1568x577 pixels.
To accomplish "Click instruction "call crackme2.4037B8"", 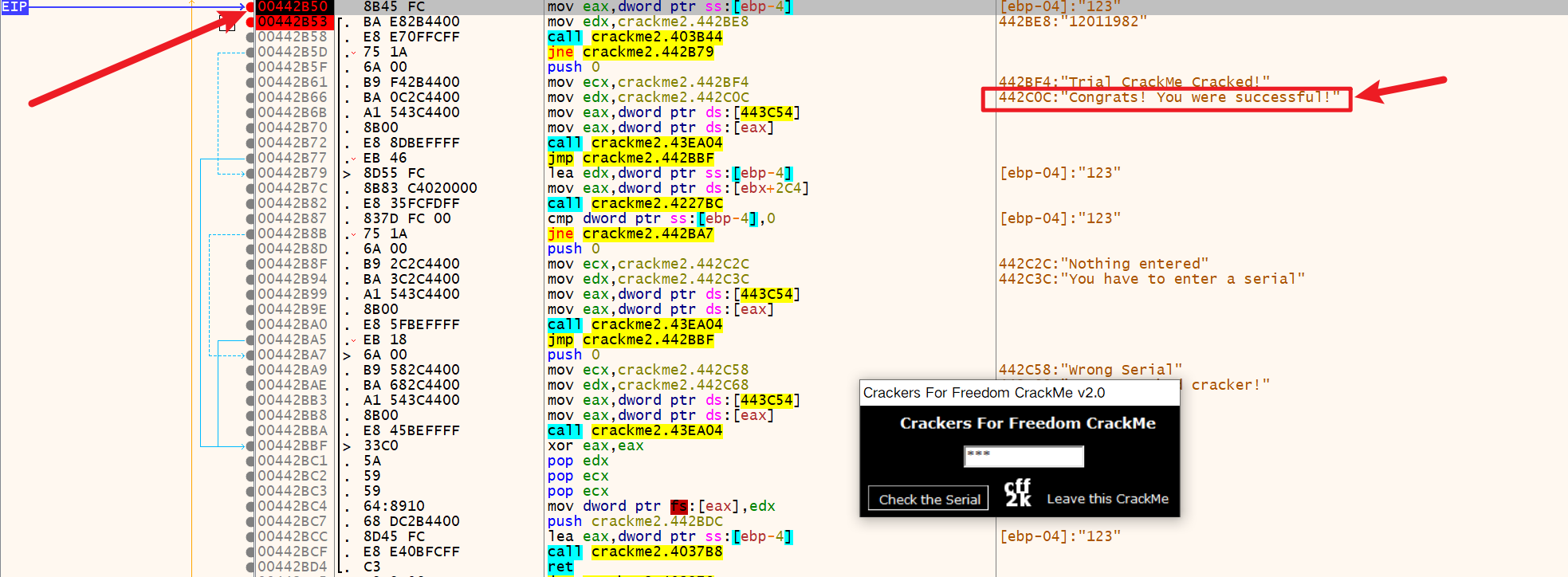I will click(x=635, y=552).
